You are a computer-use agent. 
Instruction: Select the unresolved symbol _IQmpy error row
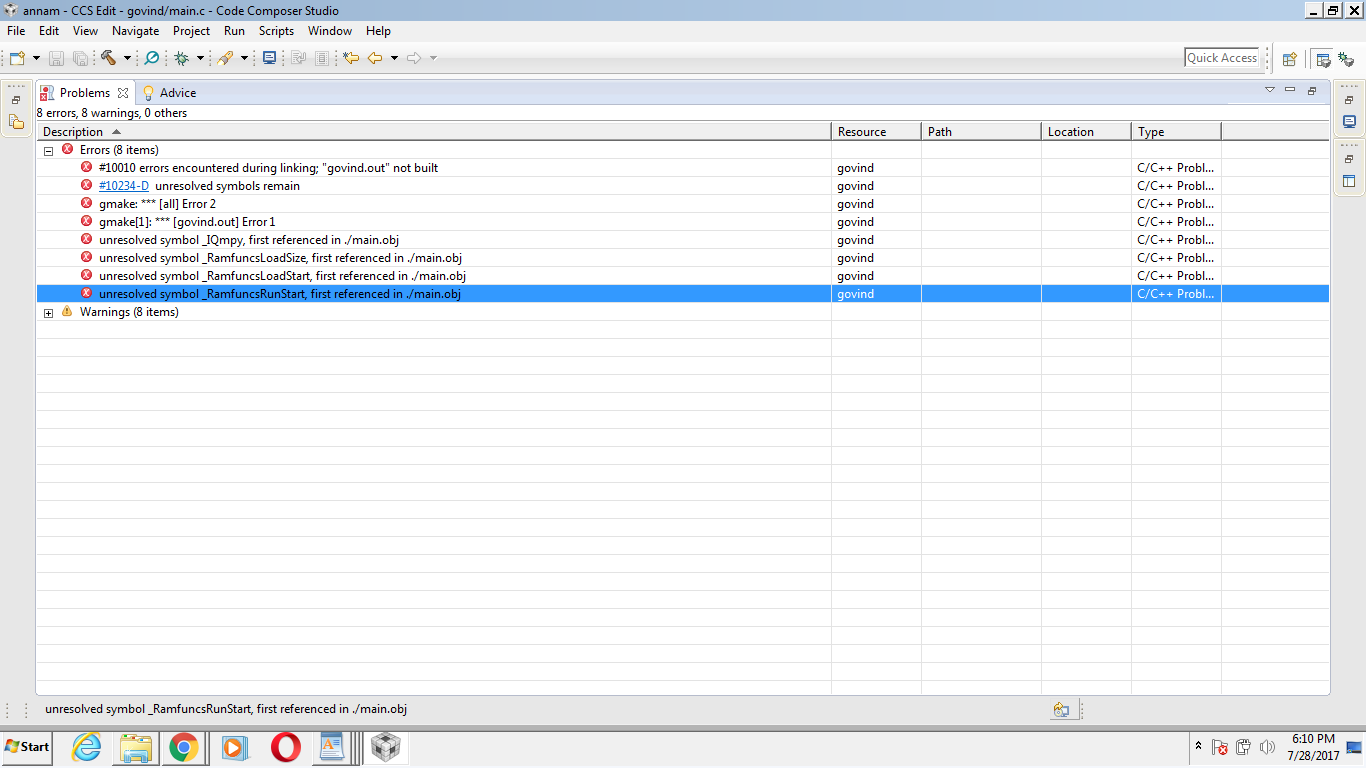coord(683,240)
